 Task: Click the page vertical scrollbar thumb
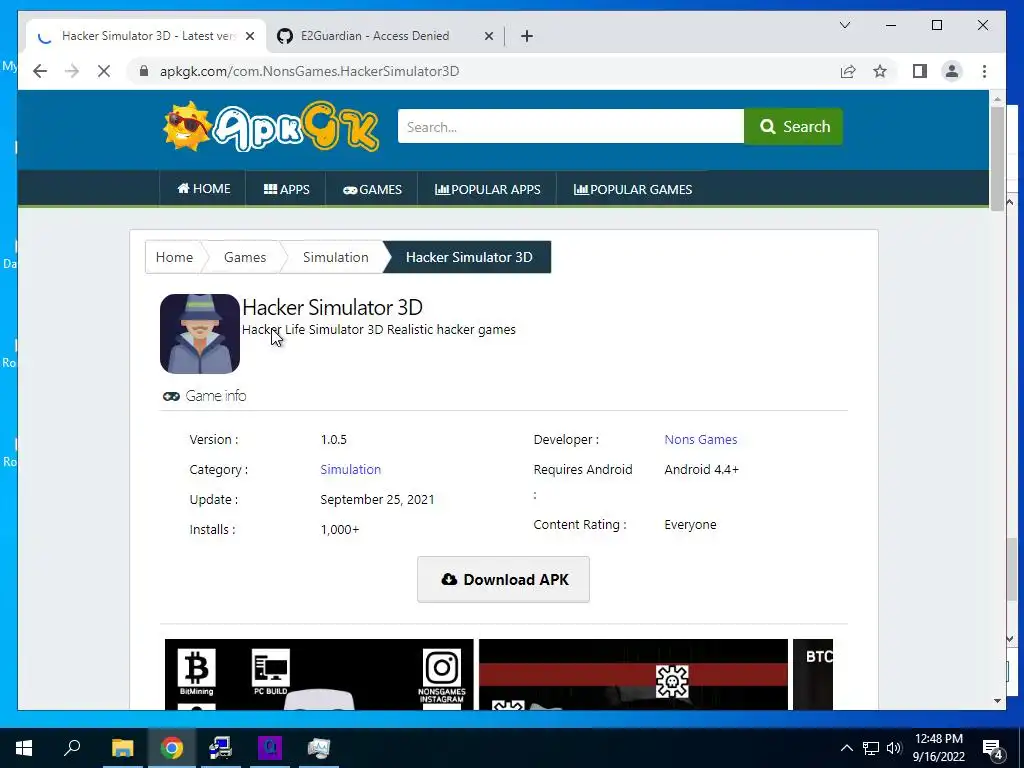997,158
